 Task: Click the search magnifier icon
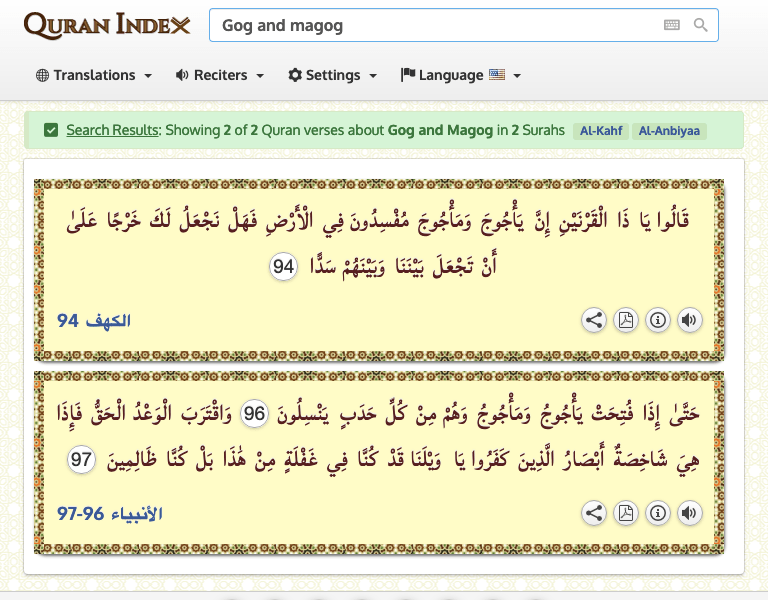[701, 25]
